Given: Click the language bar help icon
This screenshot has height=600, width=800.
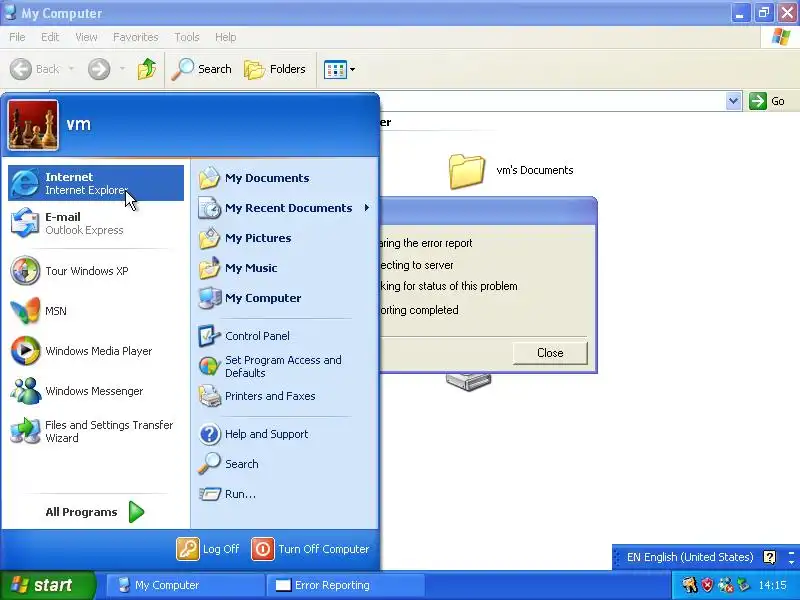Looking at the screenshot, I should (769, 557).
